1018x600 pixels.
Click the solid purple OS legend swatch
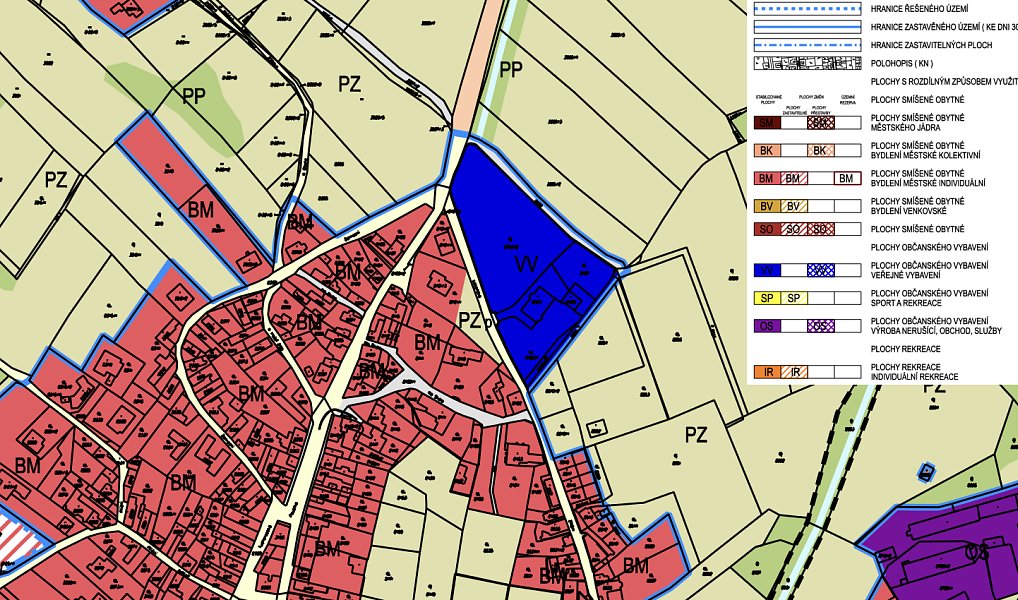click(x=767, y=326)
